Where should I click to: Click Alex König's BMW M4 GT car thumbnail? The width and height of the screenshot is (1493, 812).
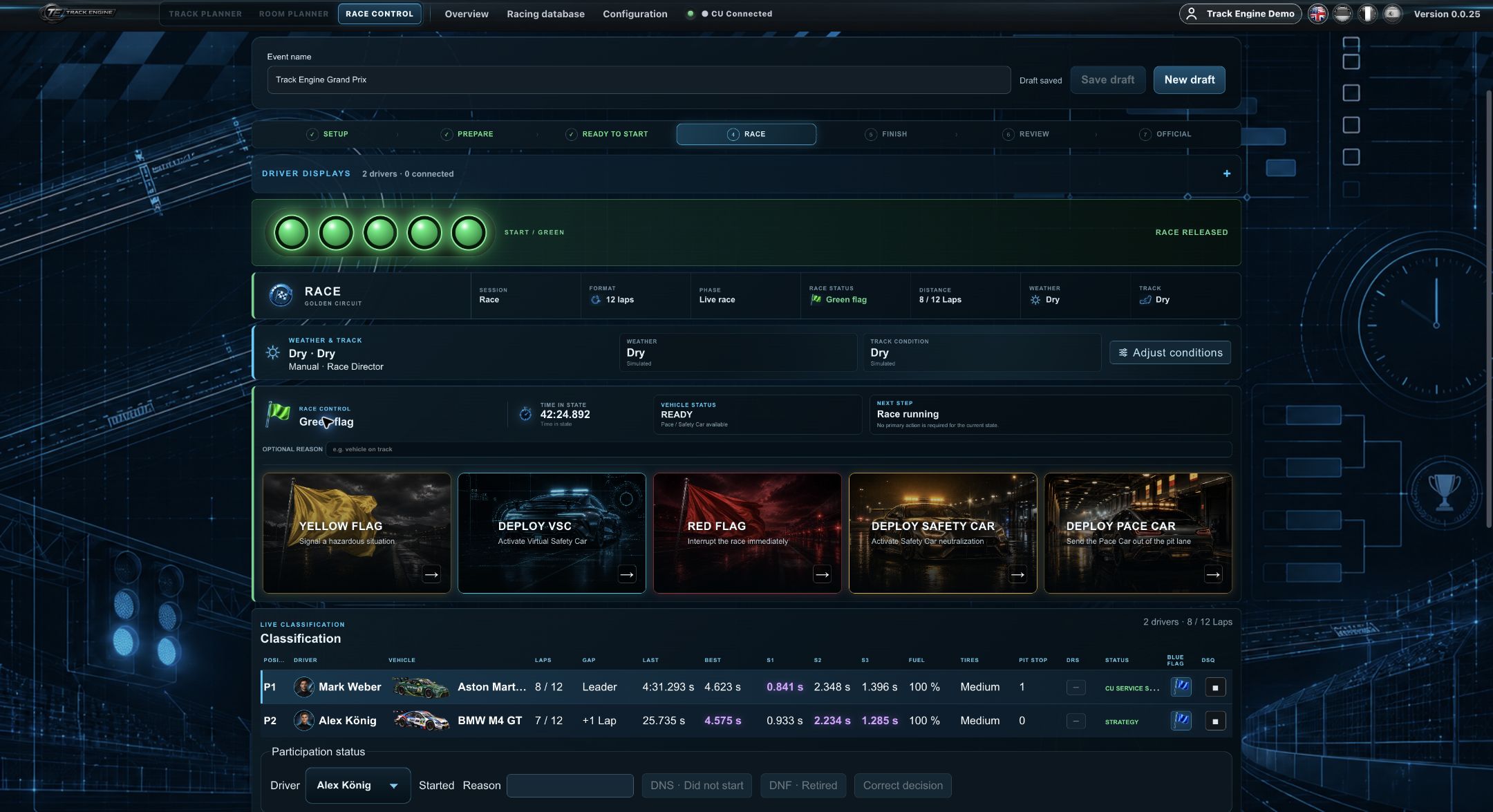pos(422,721)
